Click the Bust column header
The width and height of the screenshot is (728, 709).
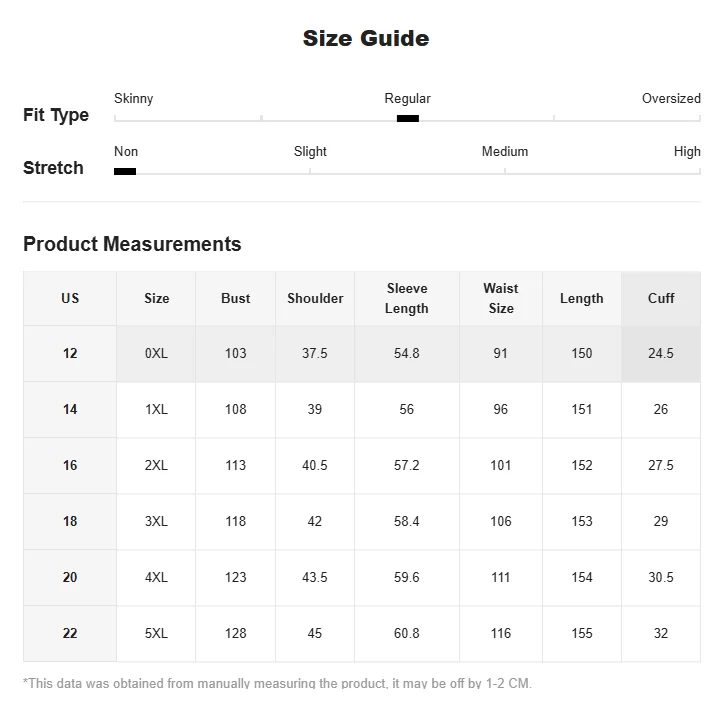click(x=236, y=298)
